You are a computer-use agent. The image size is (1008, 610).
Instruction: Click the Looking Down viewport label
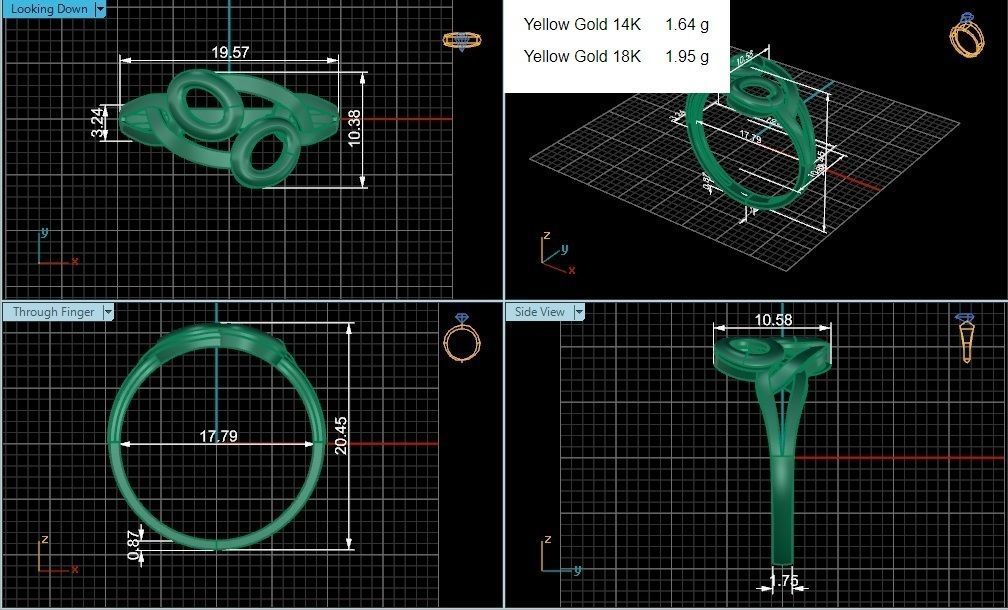[49, 9]
